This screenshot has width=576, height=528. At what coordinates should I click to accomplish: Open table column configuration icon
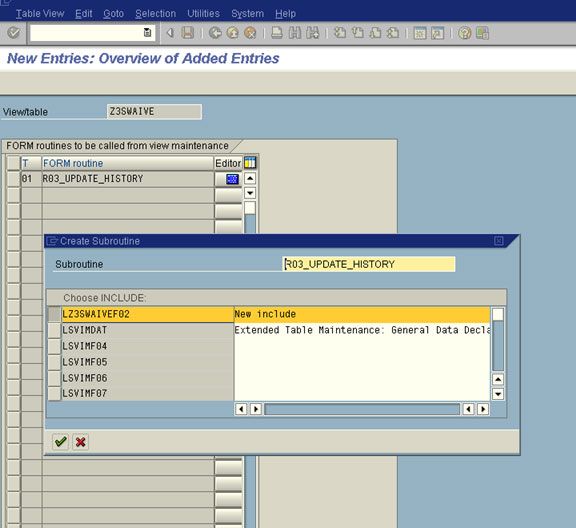[250, 163]
